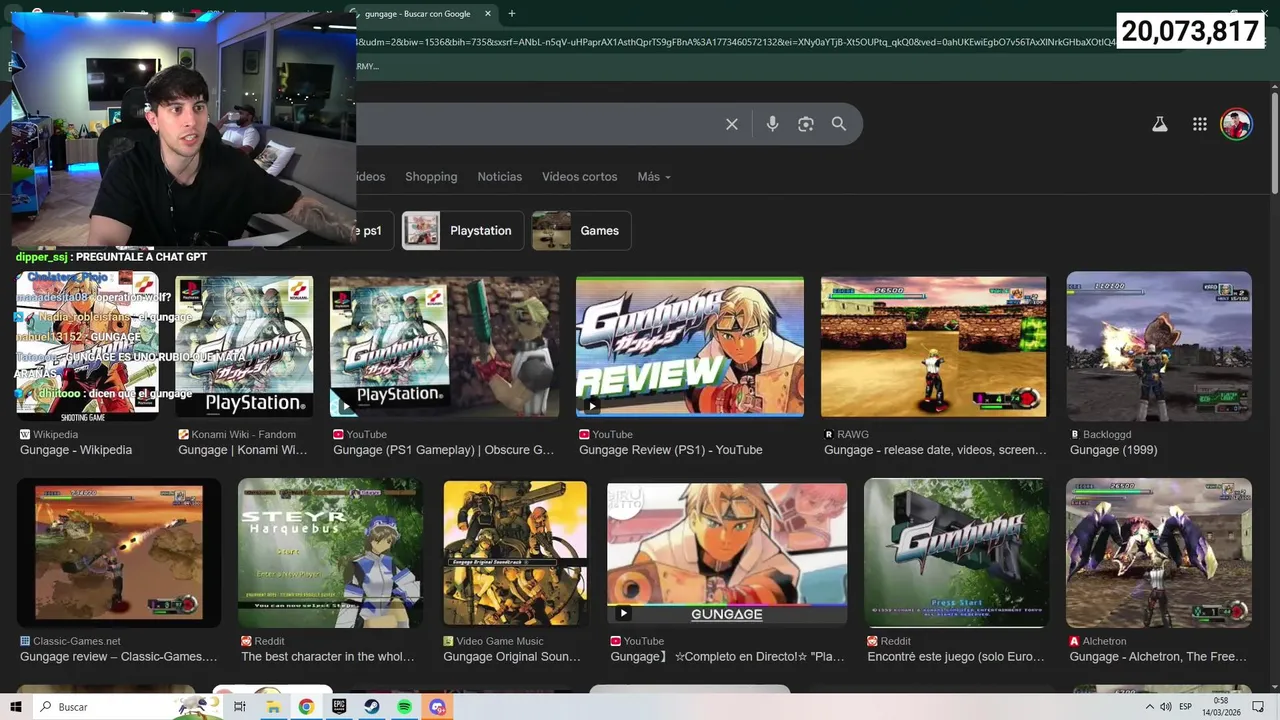Switch to the Shopping results tab

[431, 177]
